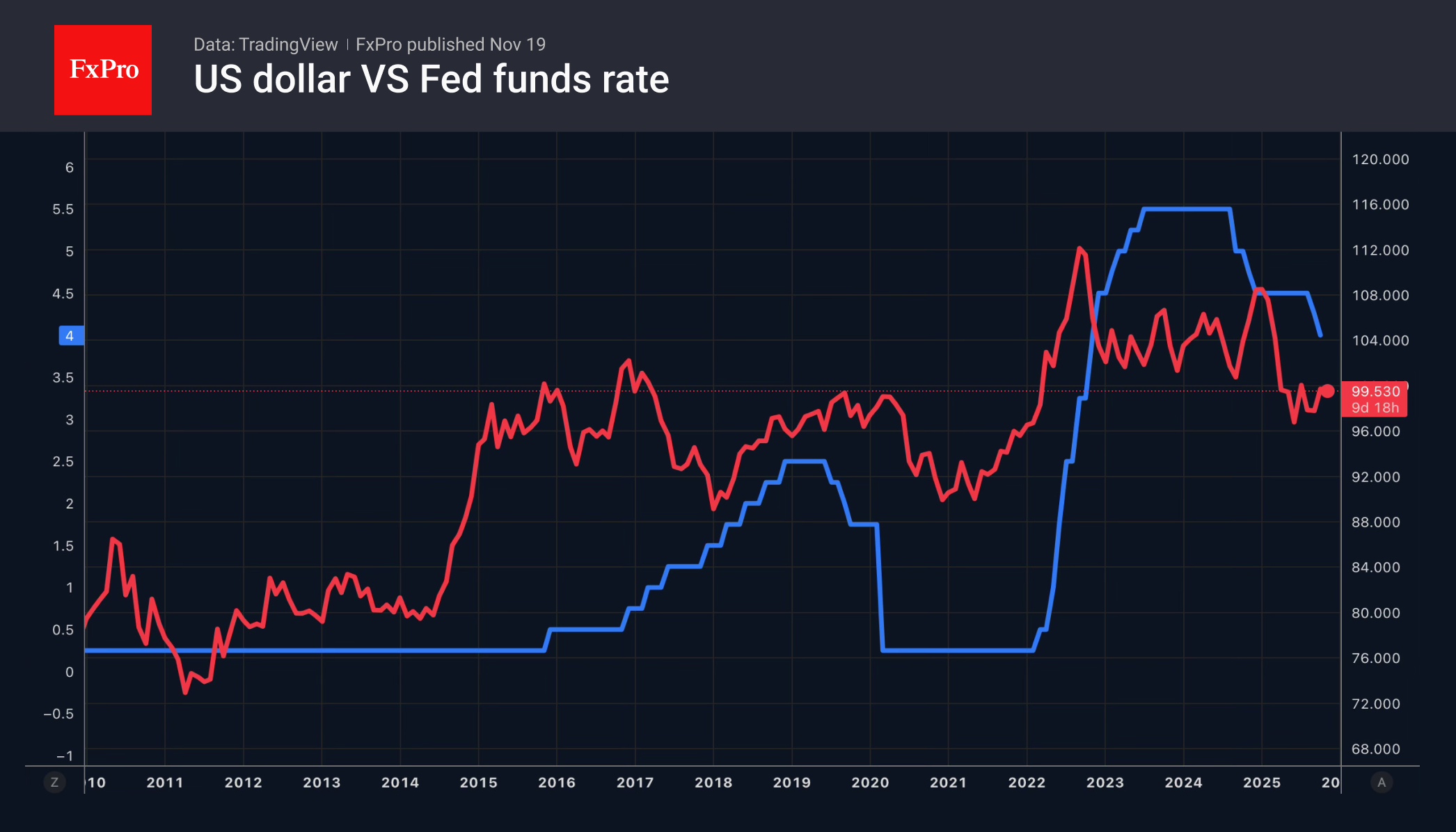Click the round Z button below left axis

point(54,783)
